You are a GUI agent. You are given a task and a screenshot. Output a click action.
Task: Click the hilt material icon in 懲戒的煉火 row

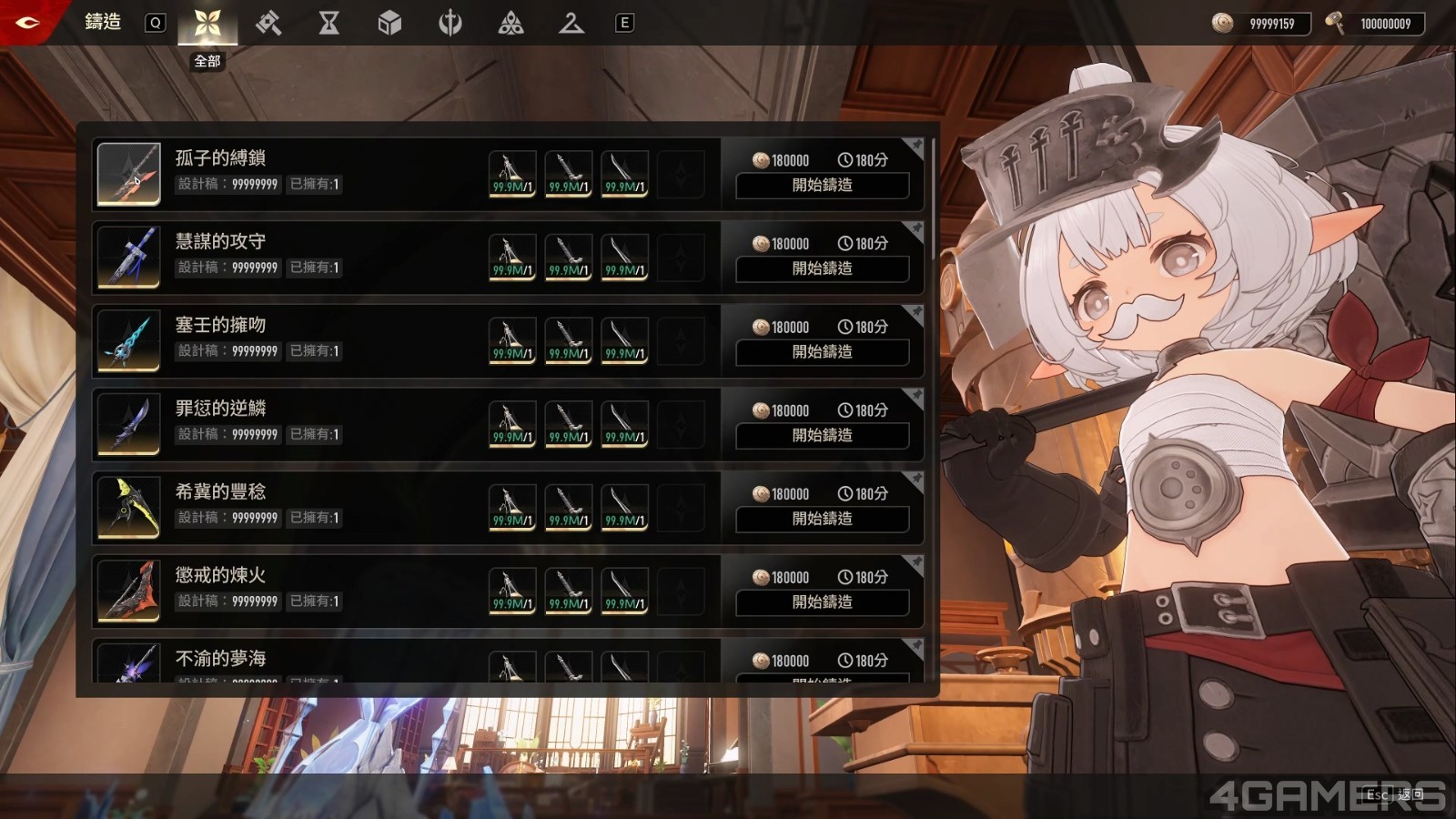[569, 591]
